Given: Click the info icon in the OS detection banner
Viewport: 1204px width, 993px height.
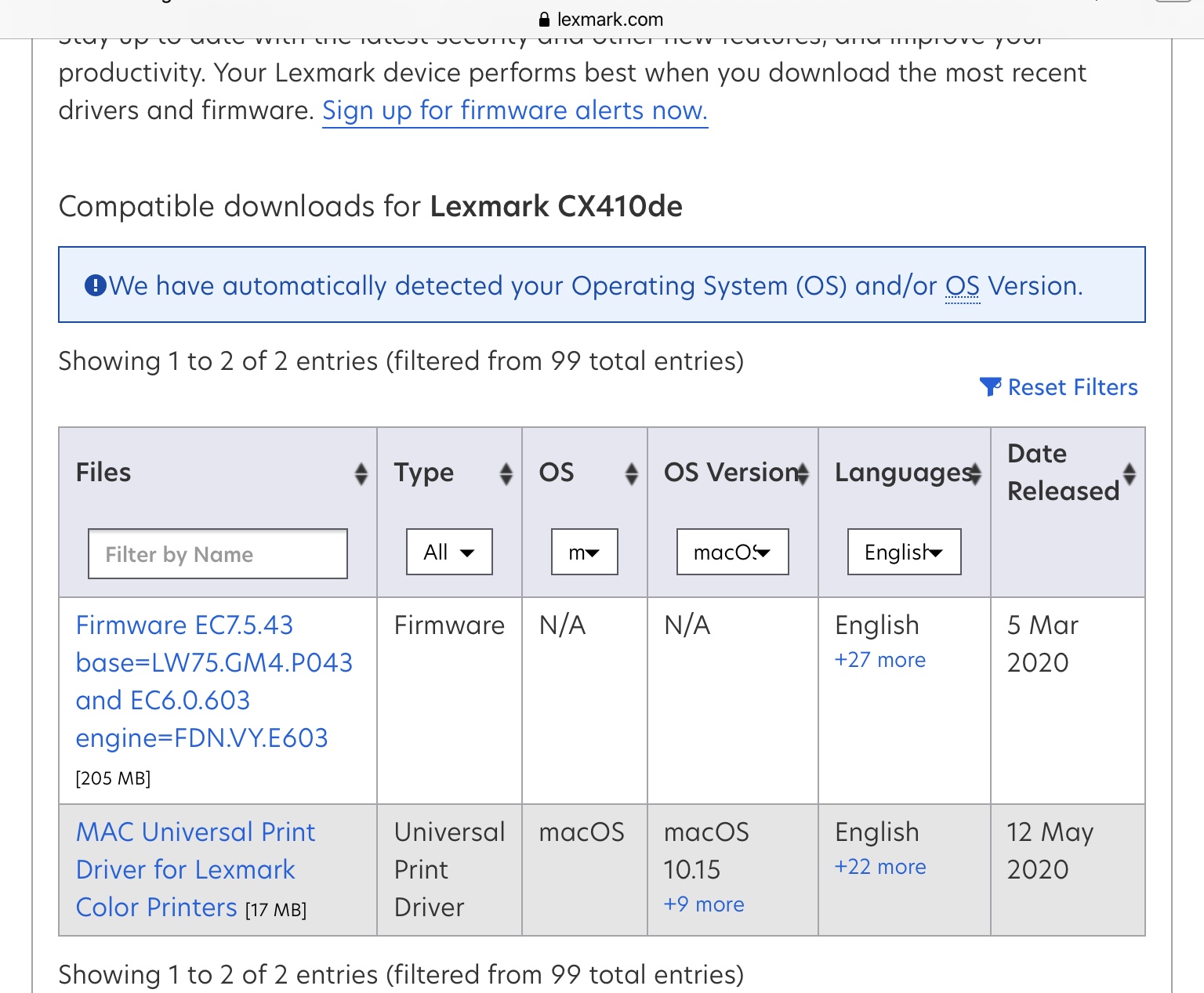Looking at the screenshot, I should pyautogui.click(x=95, y=285).
